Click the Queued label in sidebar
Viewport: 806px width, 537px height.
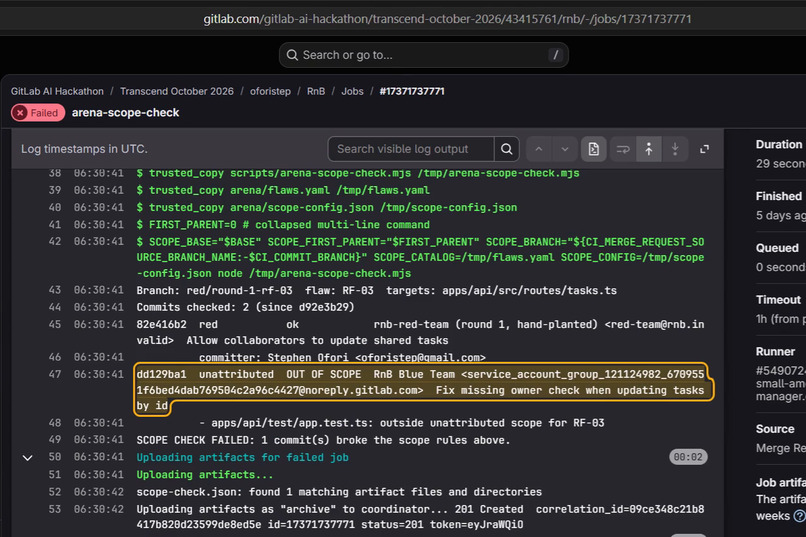pyautogui.click(x=777, y=248)
